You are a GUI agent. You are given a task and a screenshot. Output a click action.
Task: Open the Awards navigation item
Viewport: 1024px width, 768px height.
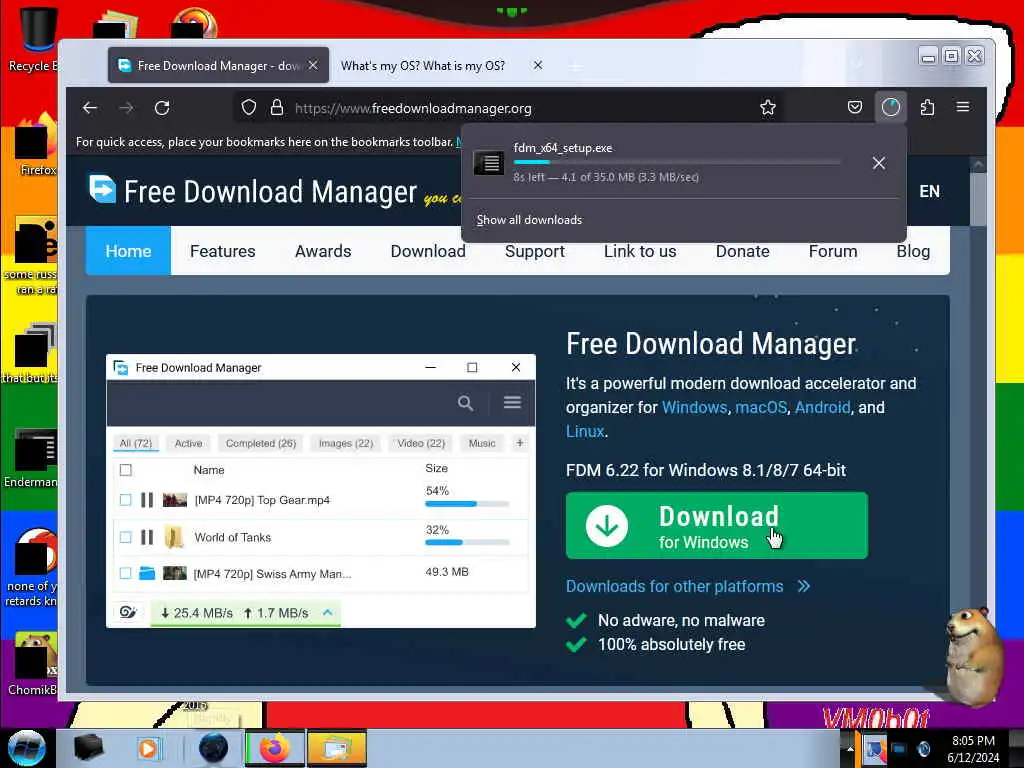(323, 251)
